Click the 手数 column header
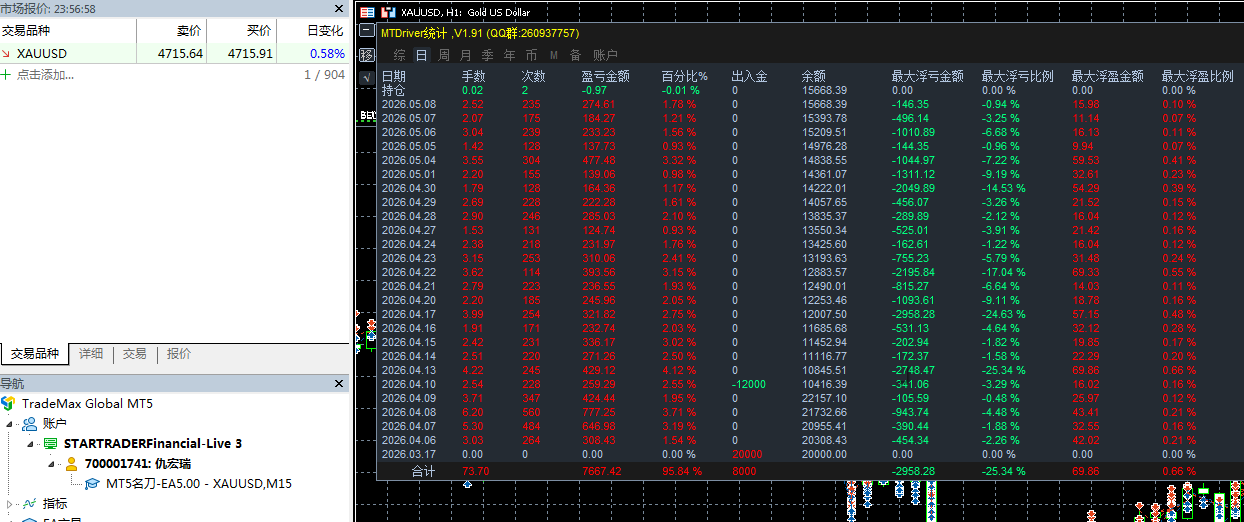This screenshot has width=1244, height=522. coord(474,76)
